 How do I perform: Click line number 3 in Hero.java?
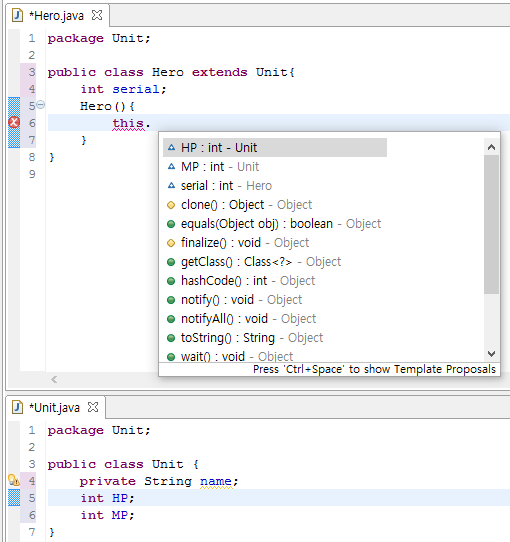coord(32,72)
